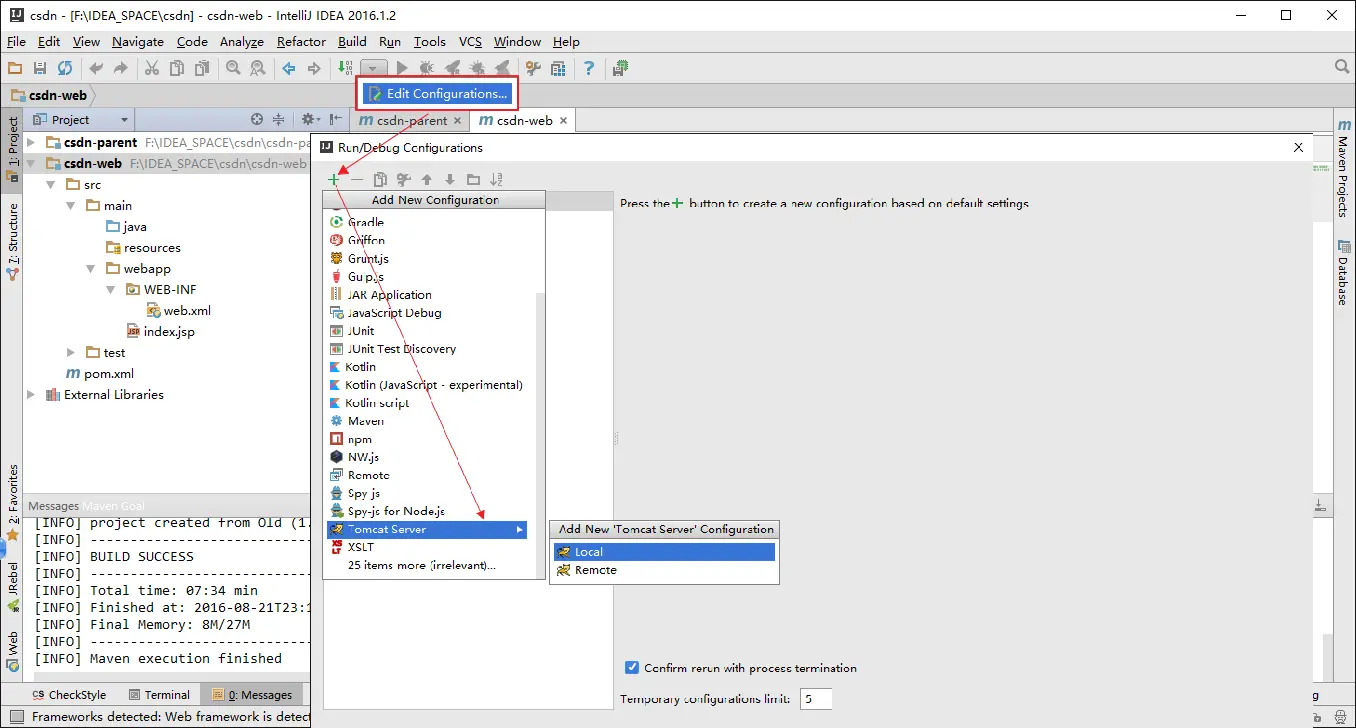1356x728 pixels.
Task: Choose Local Tomcat Server option
Action: [x=664, y=552]
